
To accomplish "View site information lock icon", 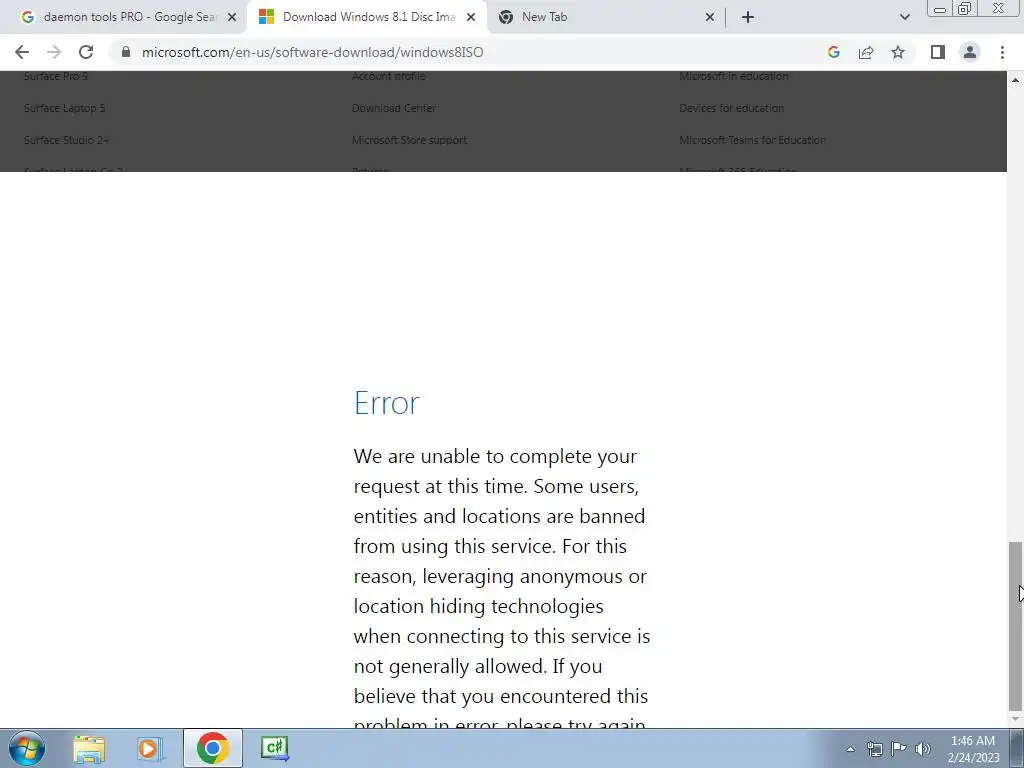I will (126, 52).
